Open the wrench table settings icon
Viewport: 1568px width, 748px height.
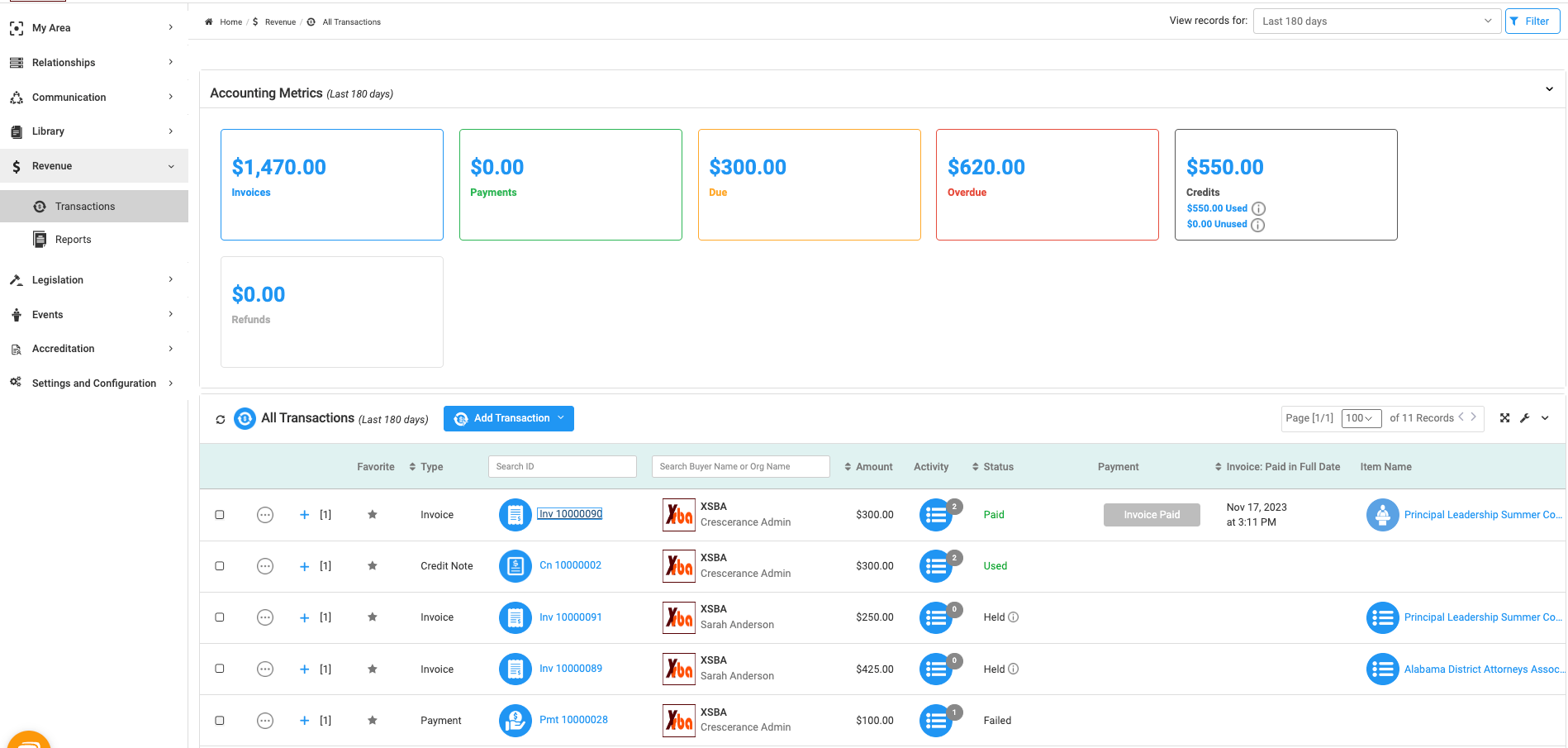[x=1525, y=418]
